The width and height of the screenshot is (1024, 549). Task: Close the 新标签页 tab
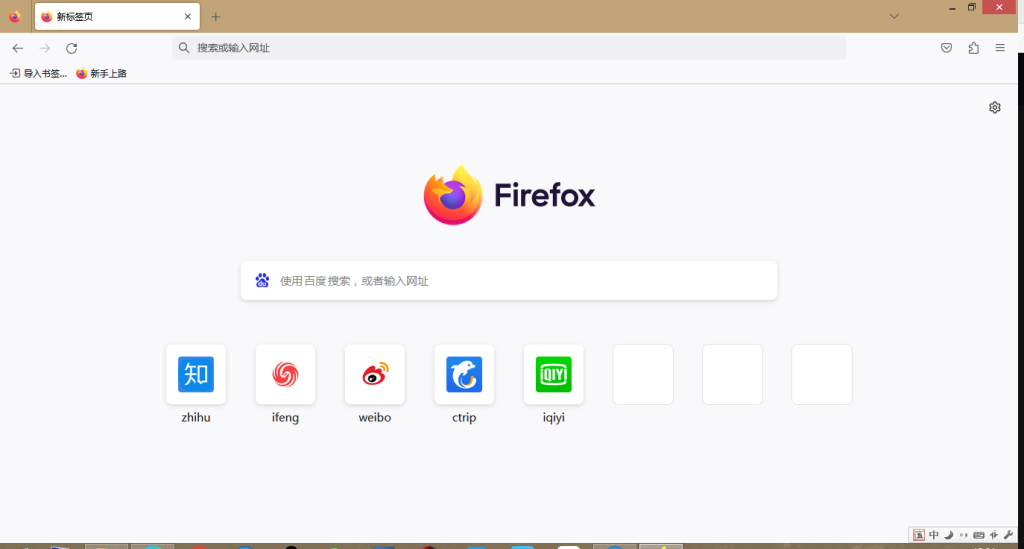187,16
